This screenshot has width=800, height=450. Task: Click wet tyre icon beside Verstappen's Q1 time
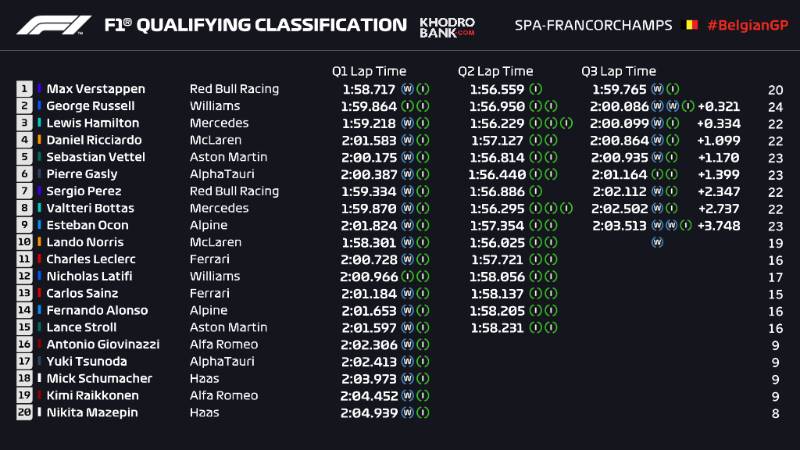click(x=408, y=89)
